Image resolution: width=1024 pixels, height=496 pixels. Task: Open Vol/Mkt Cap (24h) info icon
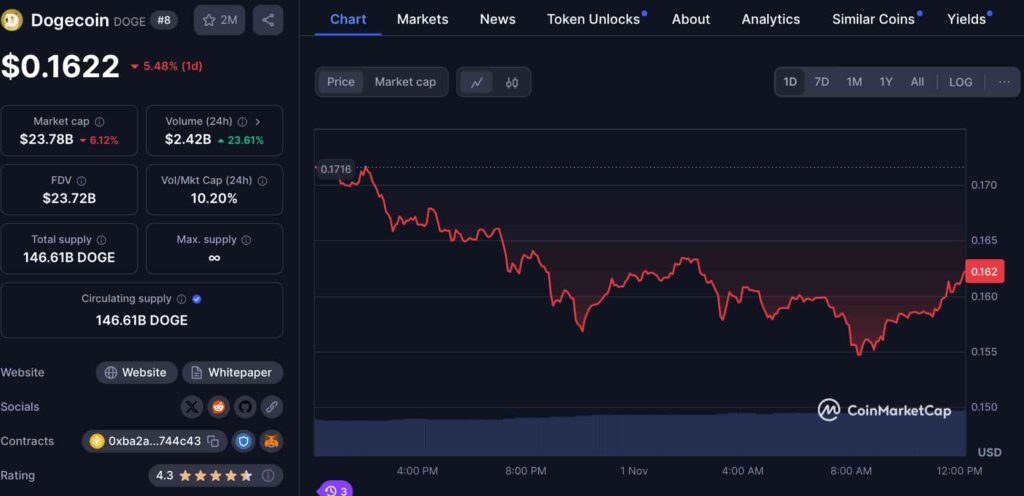point(263,181)
